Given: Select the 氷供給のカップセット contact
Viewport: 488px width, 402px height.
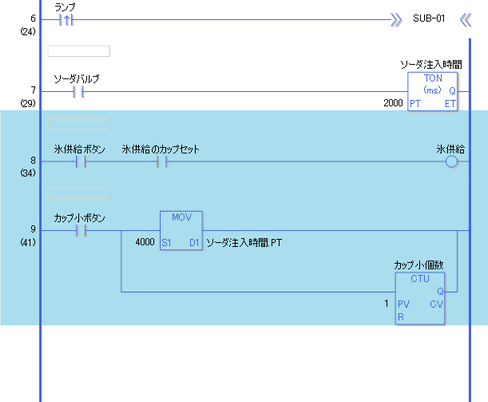Looking at the screenshot, I should 162,162.
